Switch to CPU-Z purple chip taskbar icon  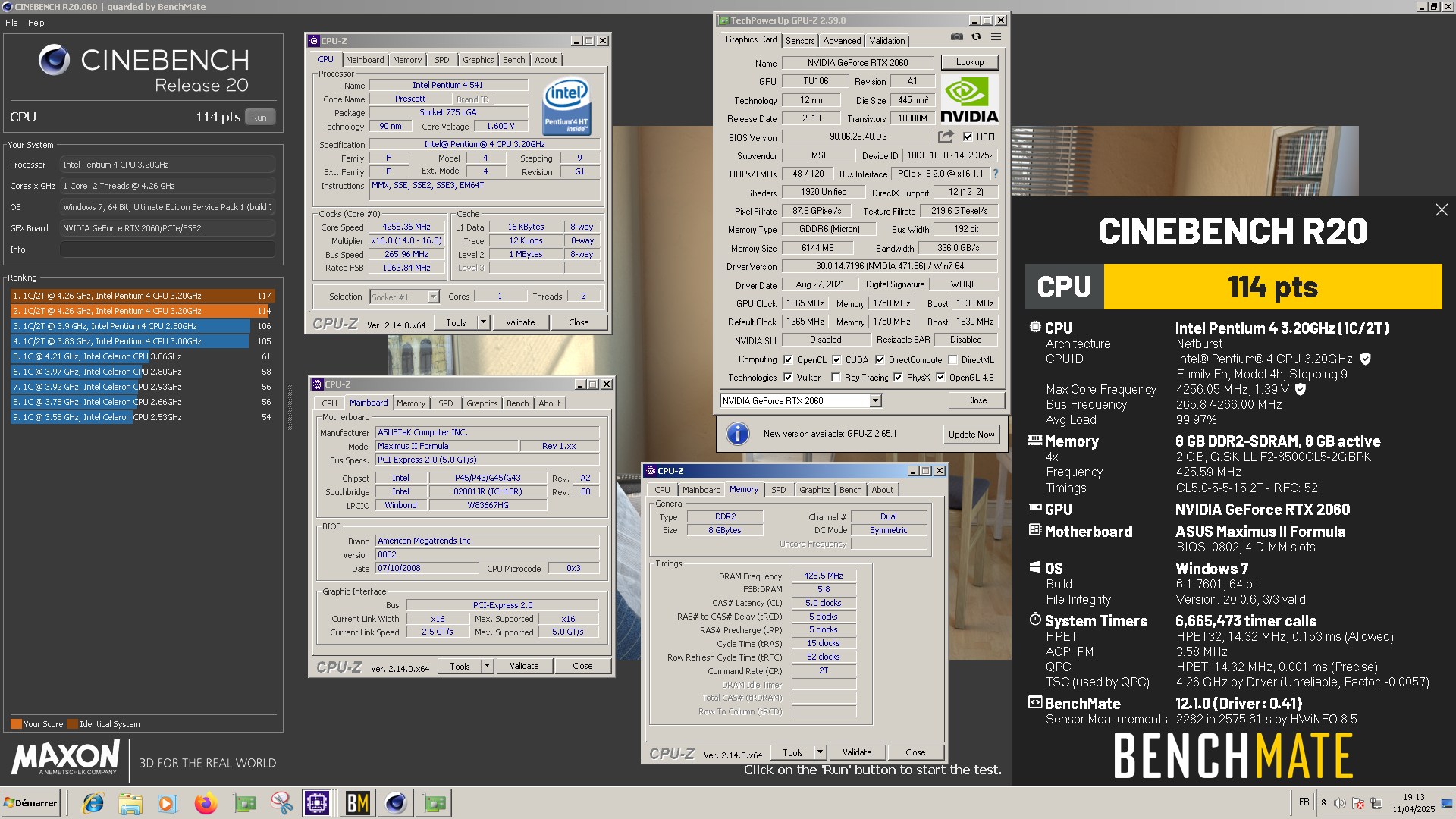(317, 803)
